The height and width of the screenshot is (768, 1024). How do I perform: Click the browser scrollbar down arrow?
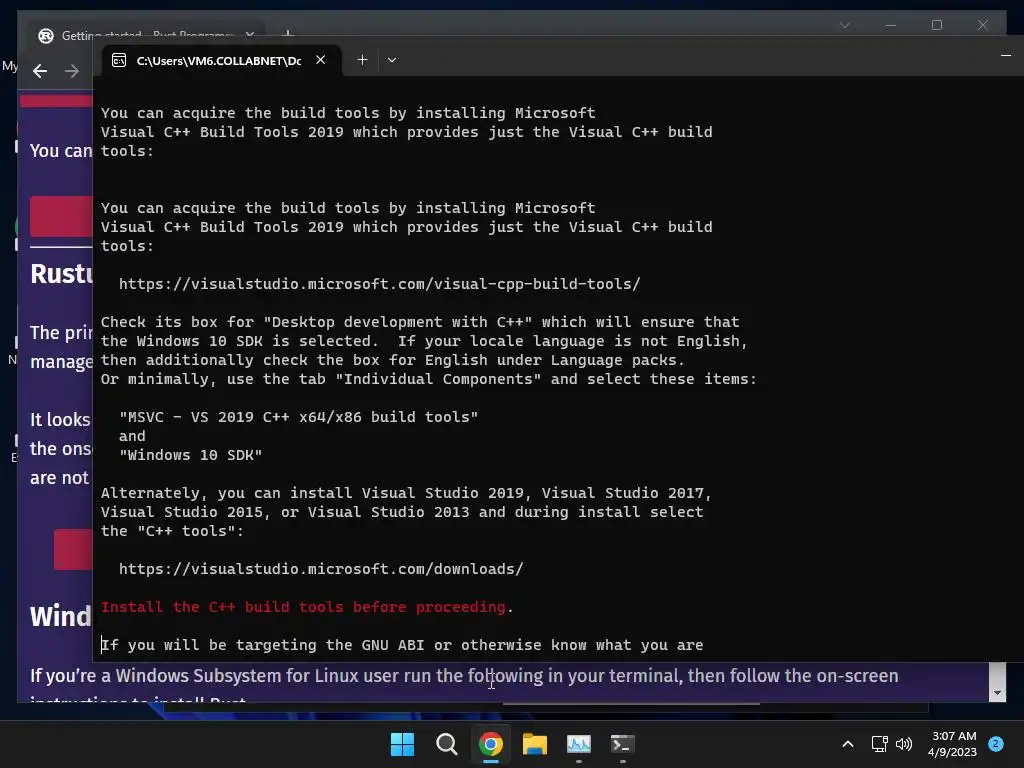(997, 693)
